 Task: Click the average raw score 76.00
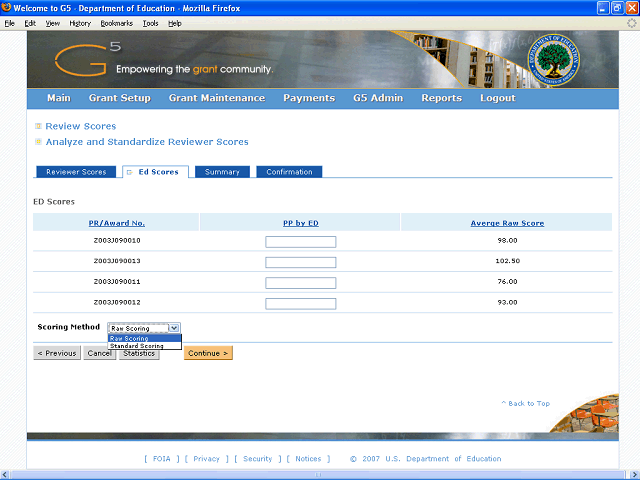point(507,282)
